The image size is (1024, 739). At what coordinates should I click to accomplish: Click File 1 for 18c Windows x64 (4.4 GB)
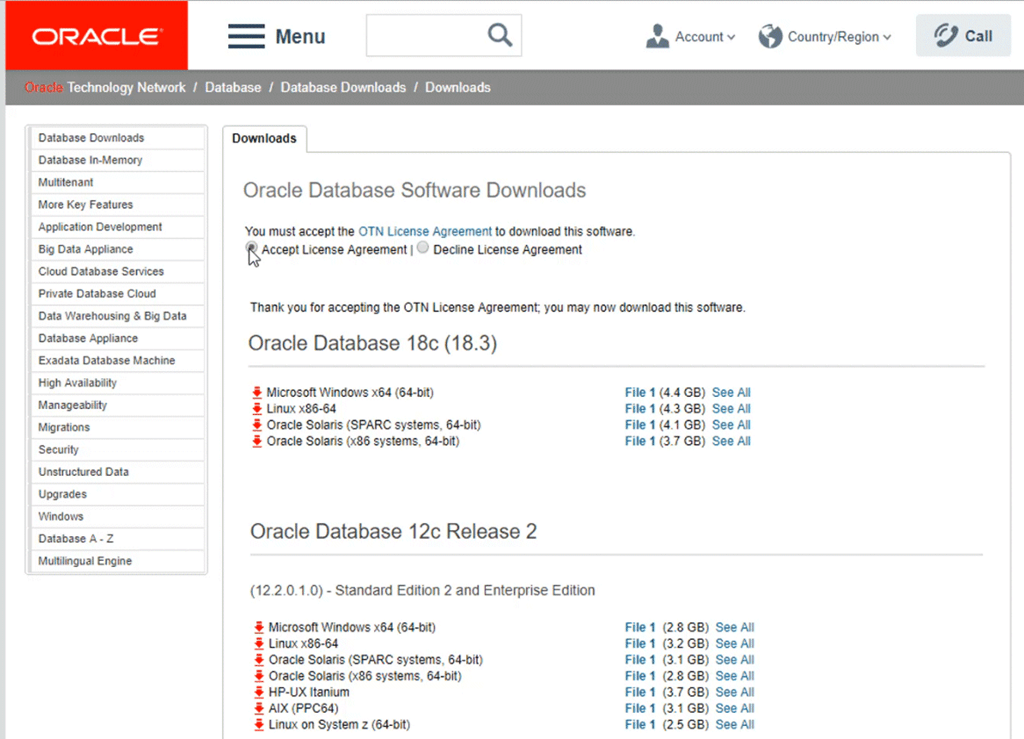(640, 392)
